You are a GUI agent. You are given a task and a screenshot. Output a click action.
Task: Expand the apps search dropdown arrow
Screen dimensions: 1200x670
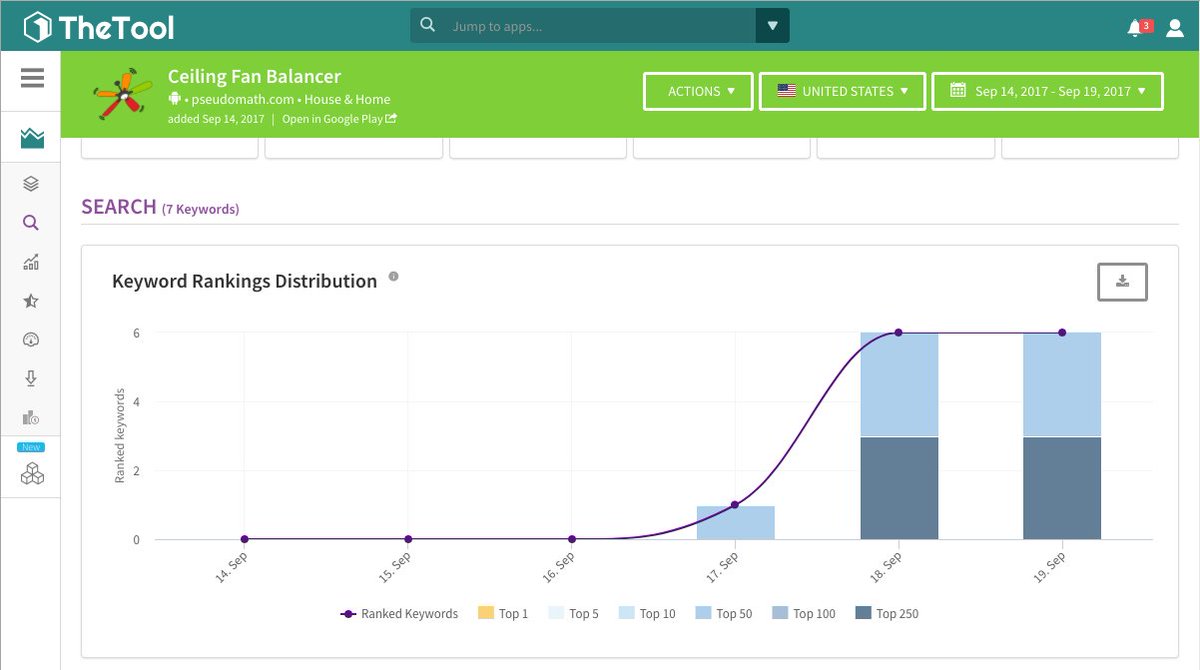pos(773,26)
